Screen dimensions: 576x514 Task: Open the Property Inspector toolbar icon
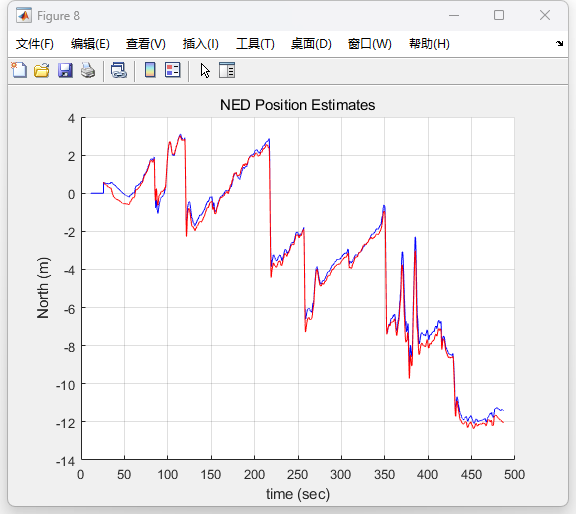point(227,70)
